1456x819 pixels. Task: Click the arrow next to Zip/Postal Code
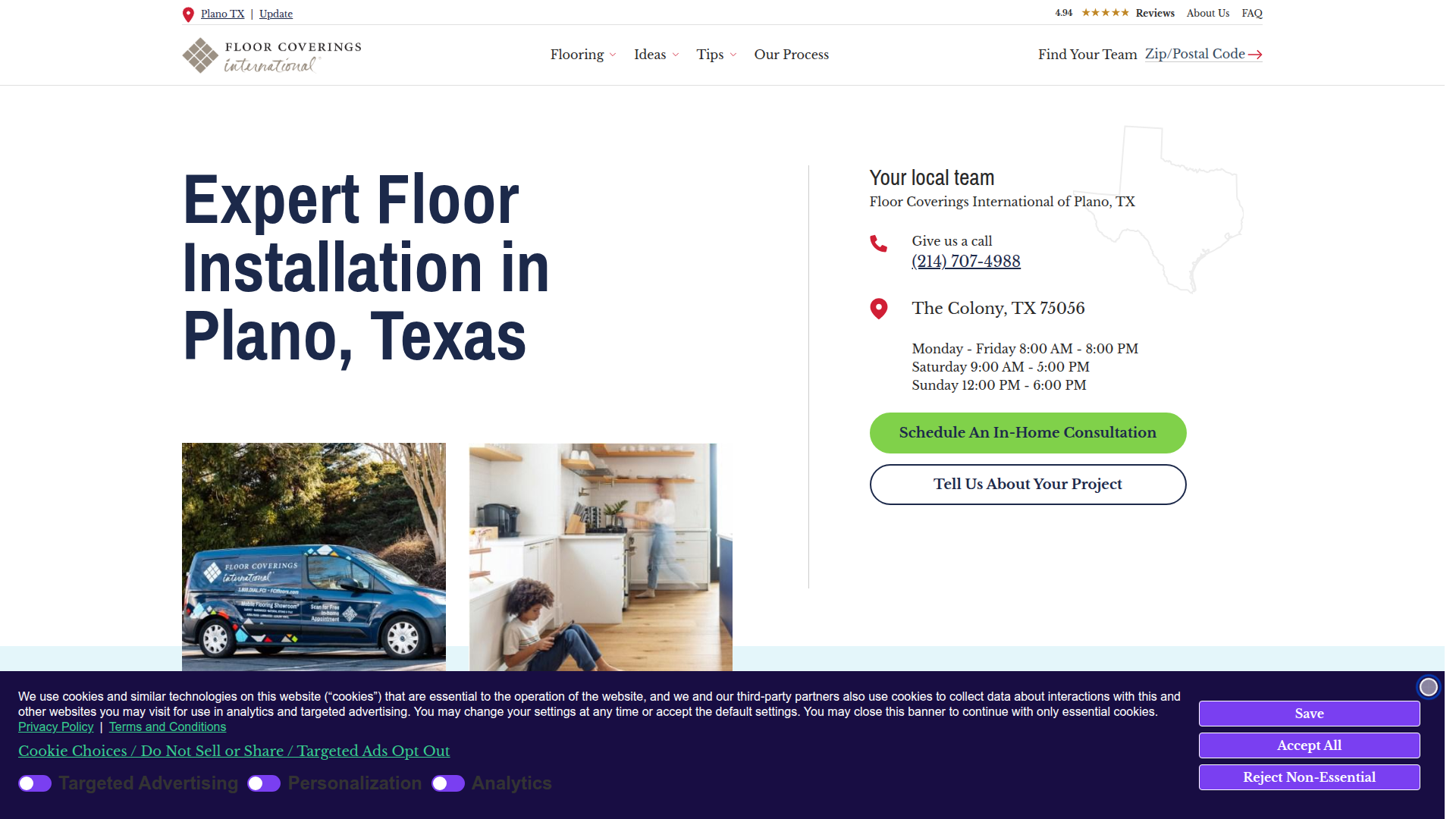pos(1255,55)
